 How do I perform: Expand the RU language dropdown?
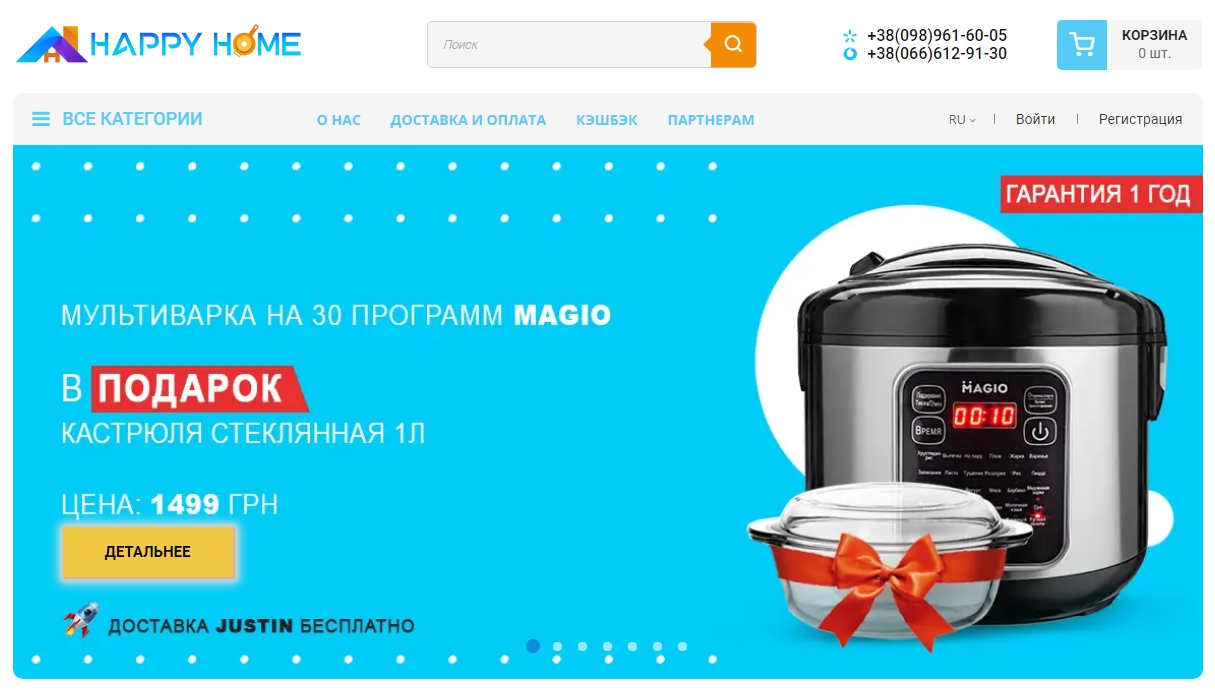click(962, 120)
